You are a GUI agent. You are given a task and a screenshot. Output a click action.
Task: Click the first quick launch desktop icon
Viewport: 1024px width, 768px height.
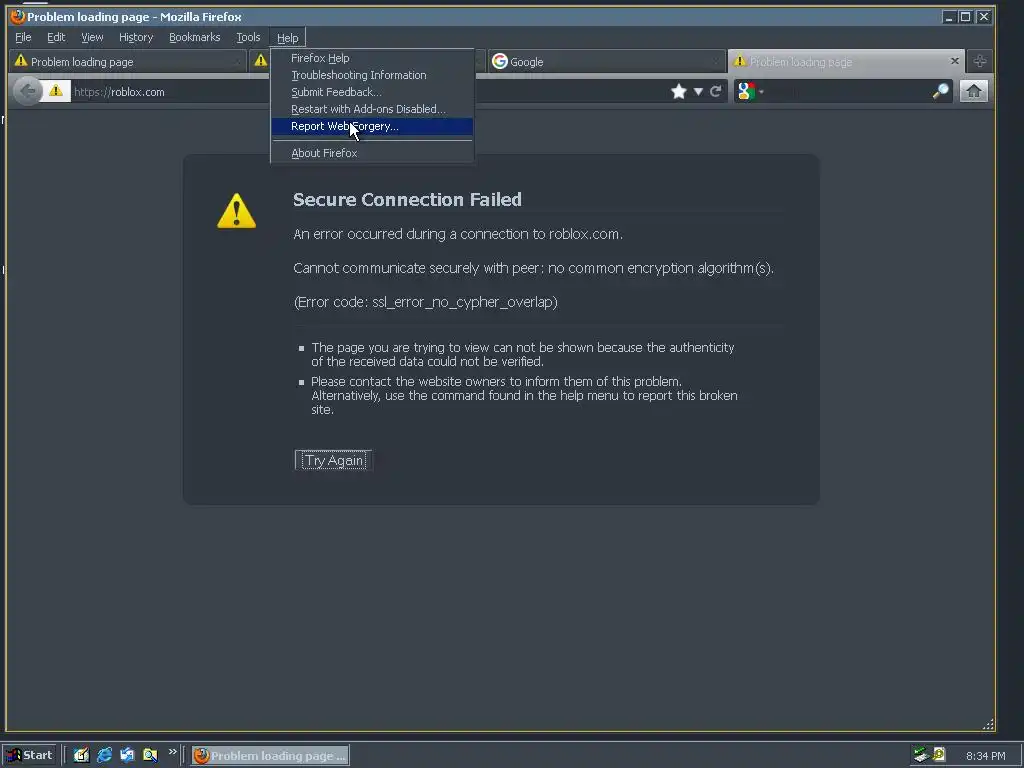coord(82,755)
